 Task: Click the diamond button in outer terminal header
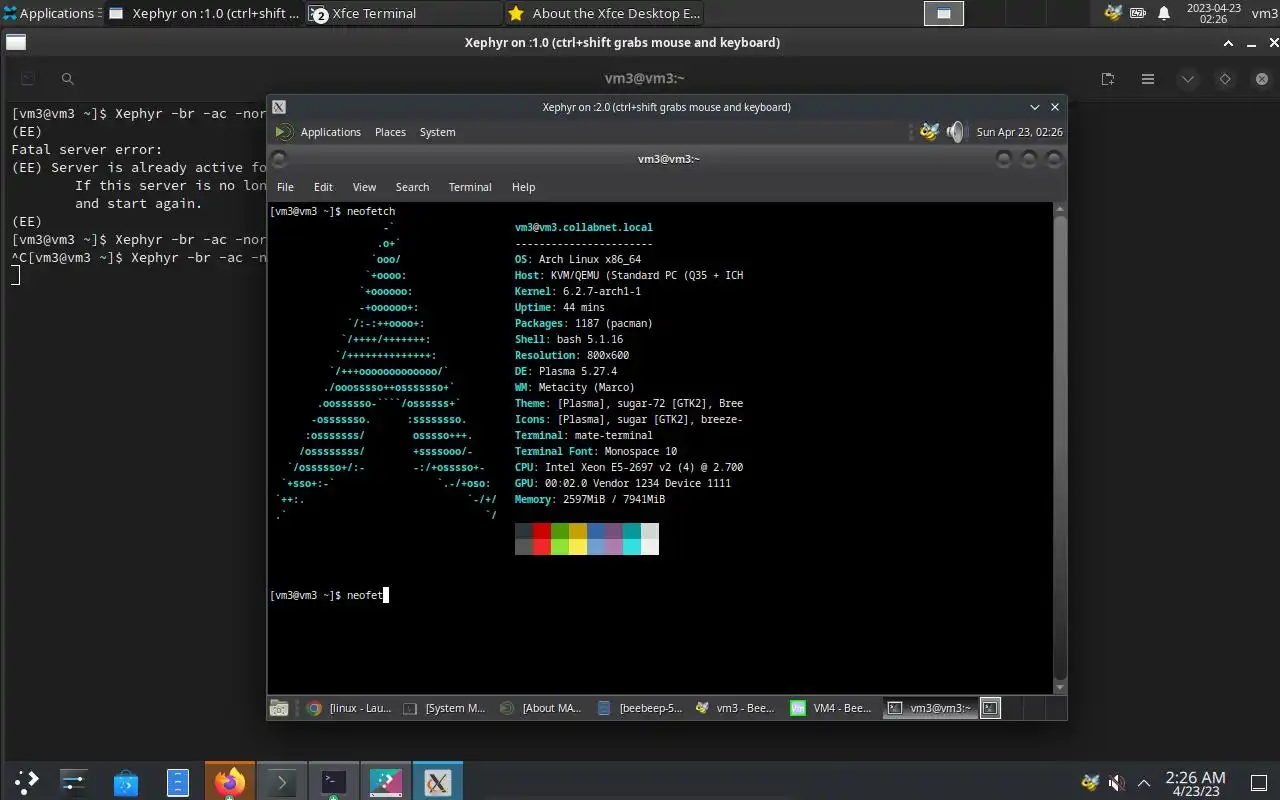pyautogui.click(x=1225, y=79)
